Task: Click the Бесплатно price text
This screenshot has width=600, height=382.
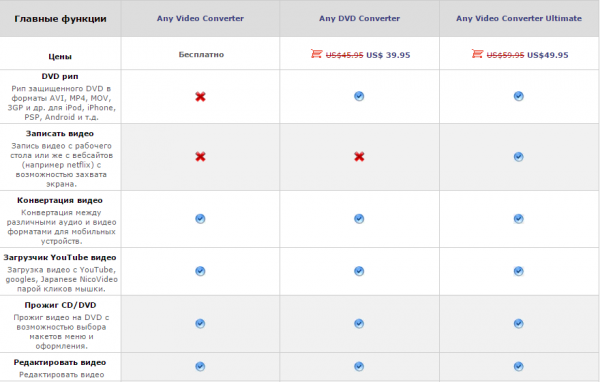Action: [201, 55]
